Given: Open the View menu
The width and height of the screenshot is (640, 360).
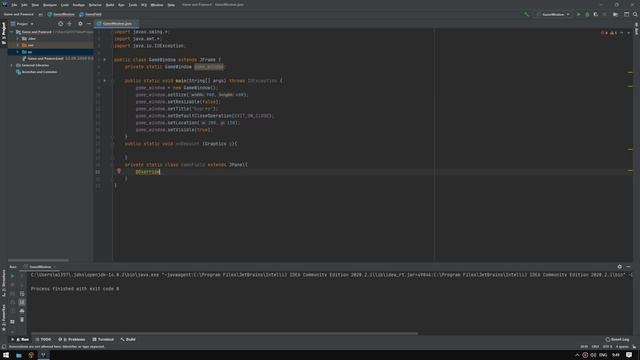Looking at the screenshot, I should (35, 5).
